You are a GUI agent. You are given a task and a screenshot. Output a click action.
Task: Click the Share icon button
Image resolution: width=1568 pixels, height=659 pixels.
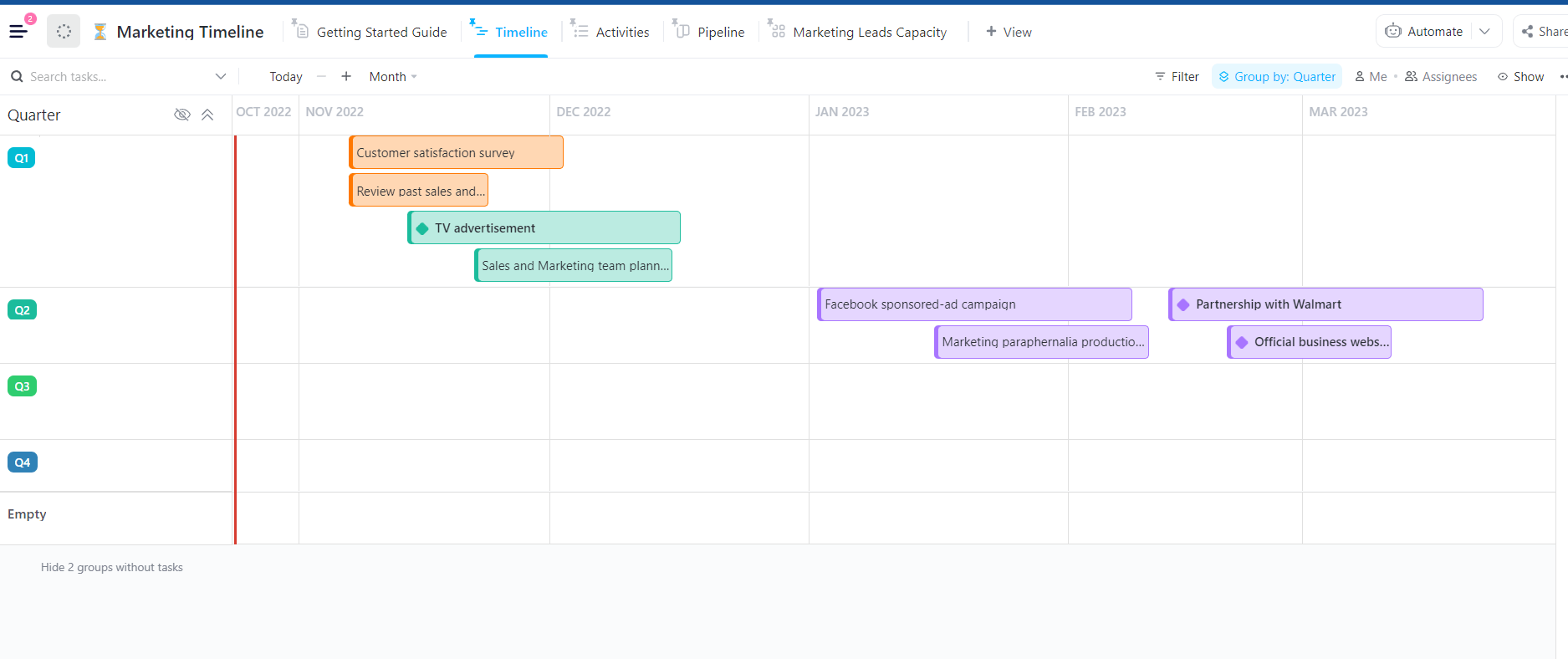[1528, 32]
